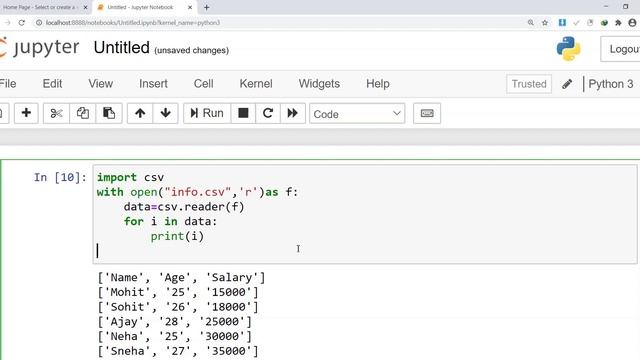Click the 'for i in data:' code line

coord(171,222)
